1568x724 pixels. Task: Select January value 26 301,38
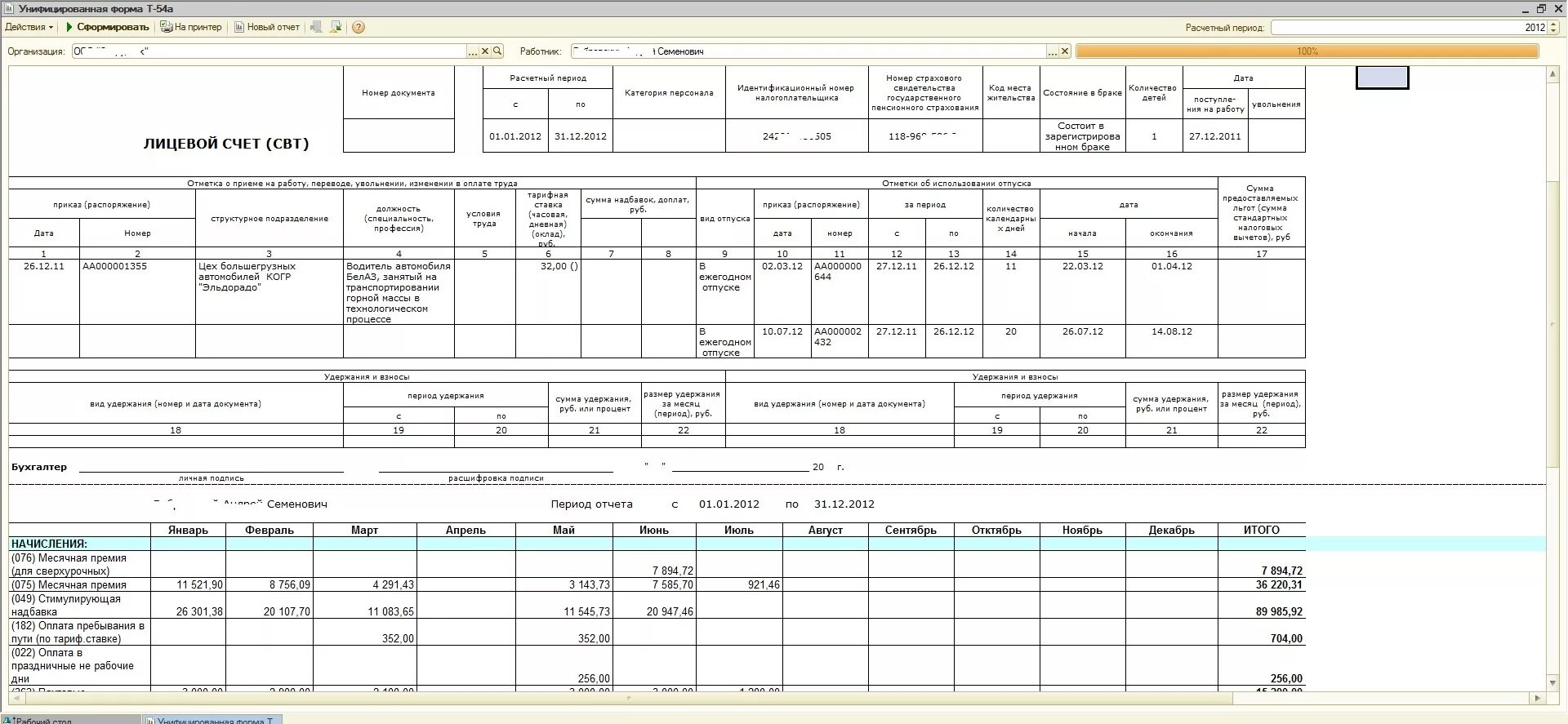188,605
